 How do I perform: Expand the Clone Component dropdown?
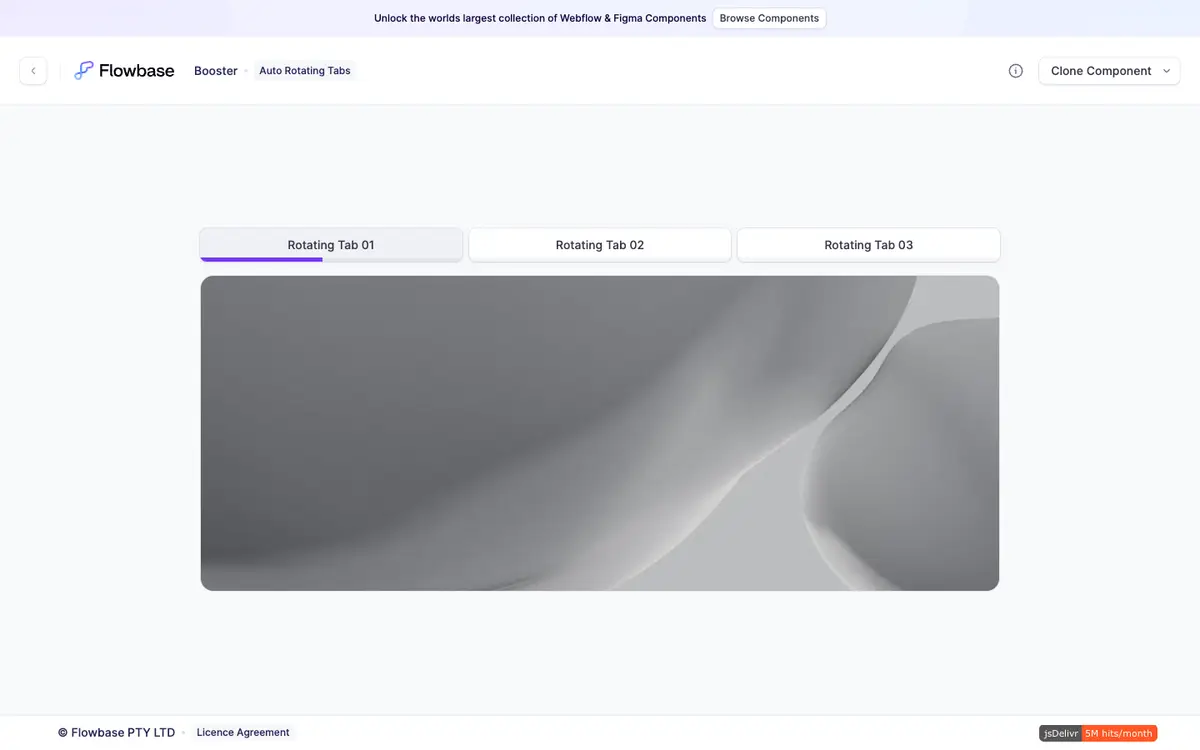1109,71
